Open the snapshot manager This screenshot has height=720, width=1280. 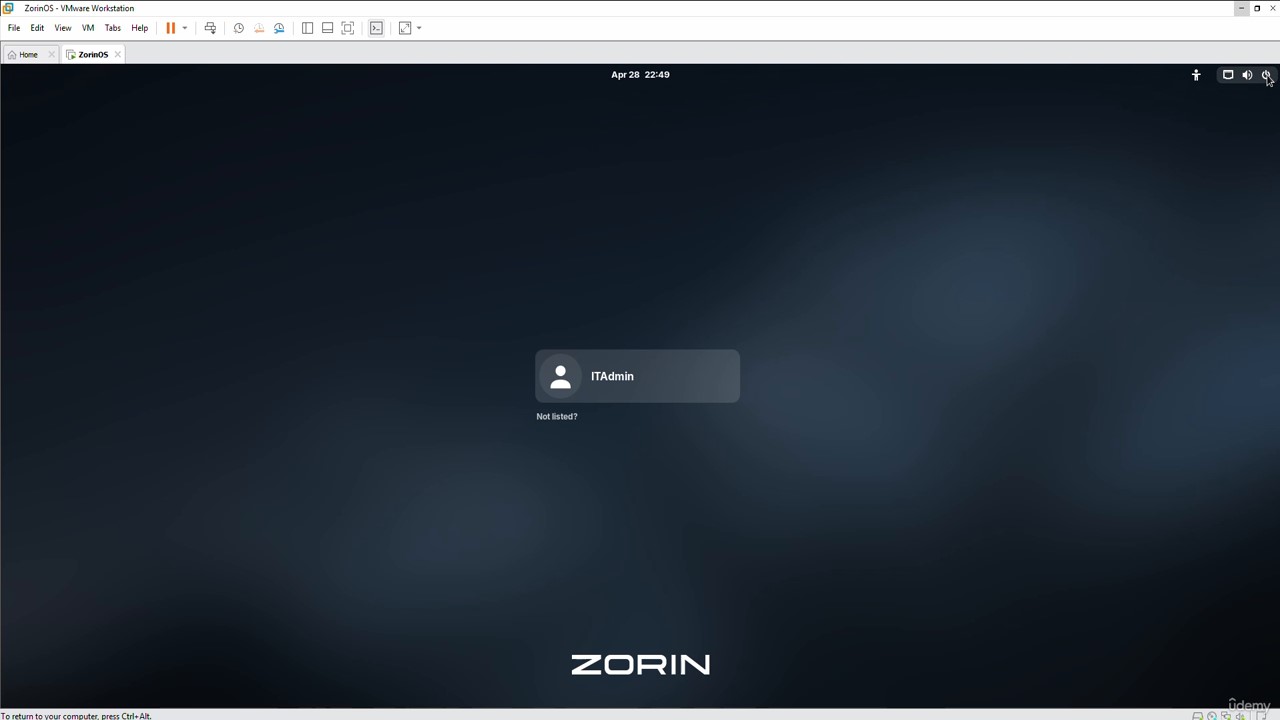[279, 28]
